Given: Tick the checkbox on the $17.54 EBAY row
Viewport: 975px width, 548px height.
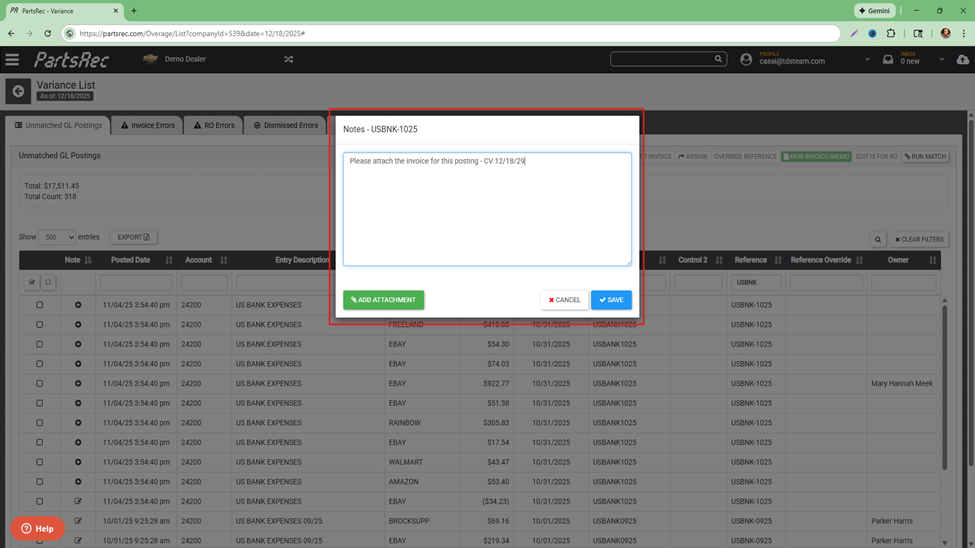Looking at the screenshot, I should [39, 442].
